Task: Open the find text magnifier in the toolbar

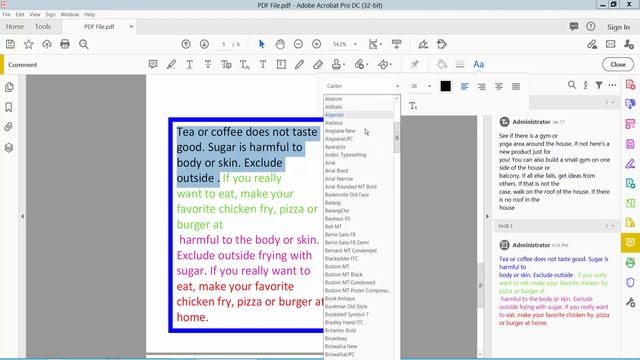Action: pyautogui.click(x=84, y=44)
